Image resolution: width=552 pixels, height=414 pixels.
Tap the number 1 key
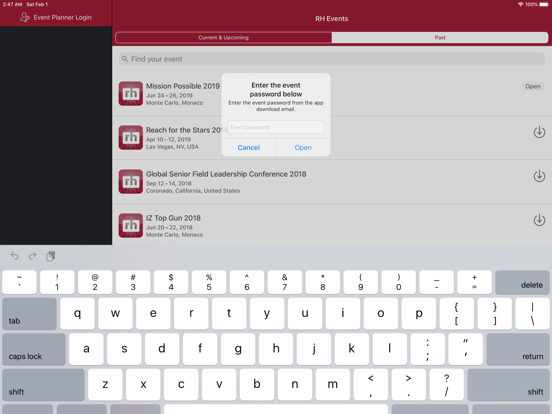coord(57,282)
